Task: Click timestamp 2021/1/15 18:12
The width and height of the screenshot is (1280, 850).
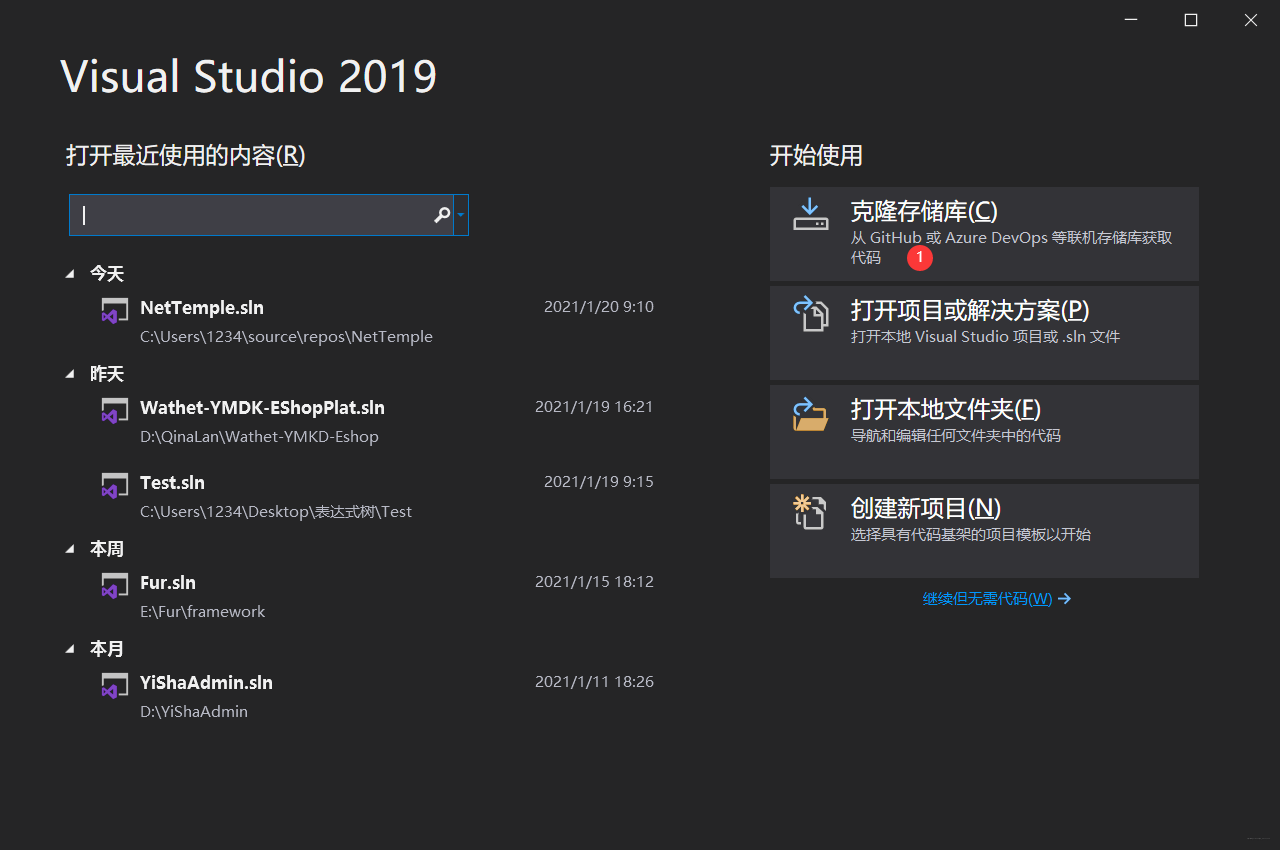Action: click(x=594, y=582)
